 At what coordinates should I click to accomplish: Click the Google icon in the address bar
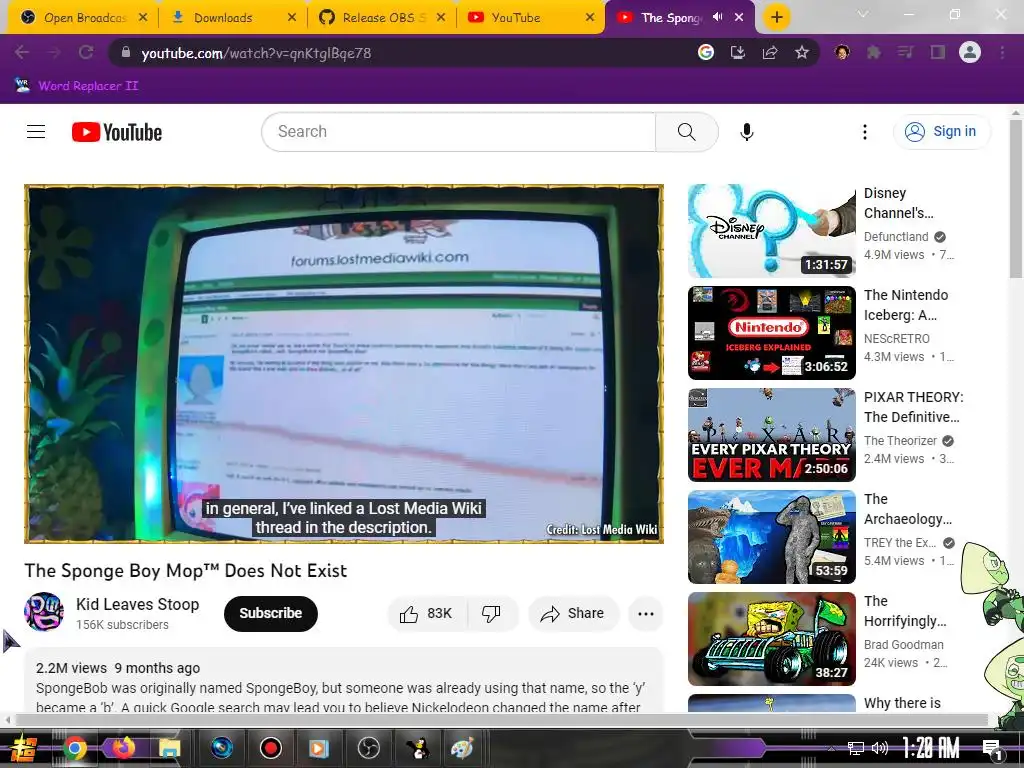click(705, 52)
